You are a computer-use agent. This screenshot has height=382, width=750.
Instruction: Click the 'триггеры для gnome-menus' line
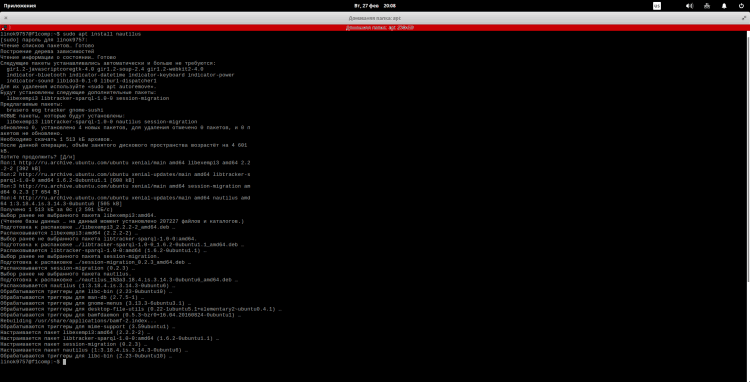pyautogui.click(x=96, y=303)
